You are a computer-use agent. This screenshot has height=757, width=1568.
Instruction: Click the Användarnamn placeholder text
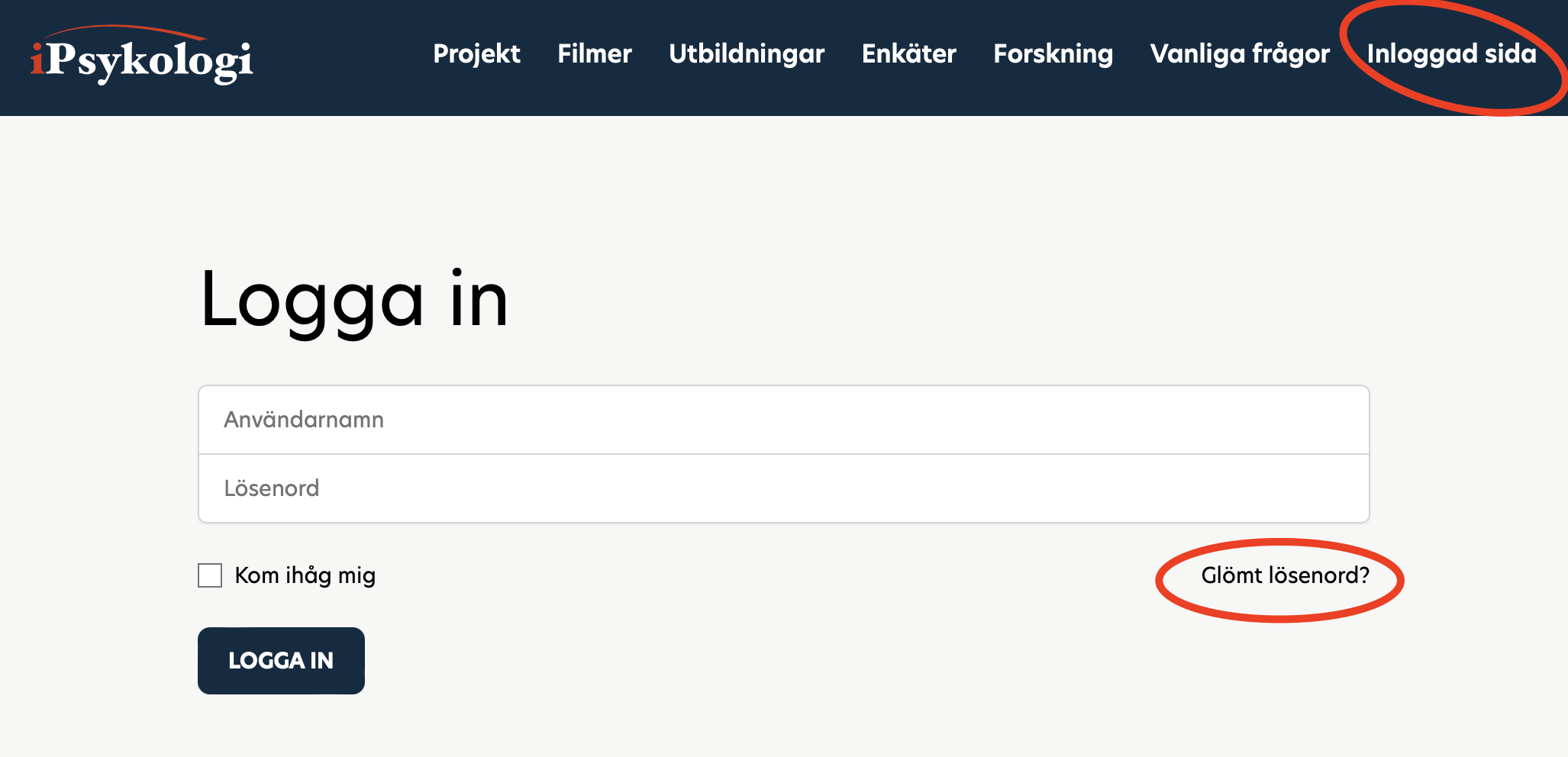click(x=304, y=420)
